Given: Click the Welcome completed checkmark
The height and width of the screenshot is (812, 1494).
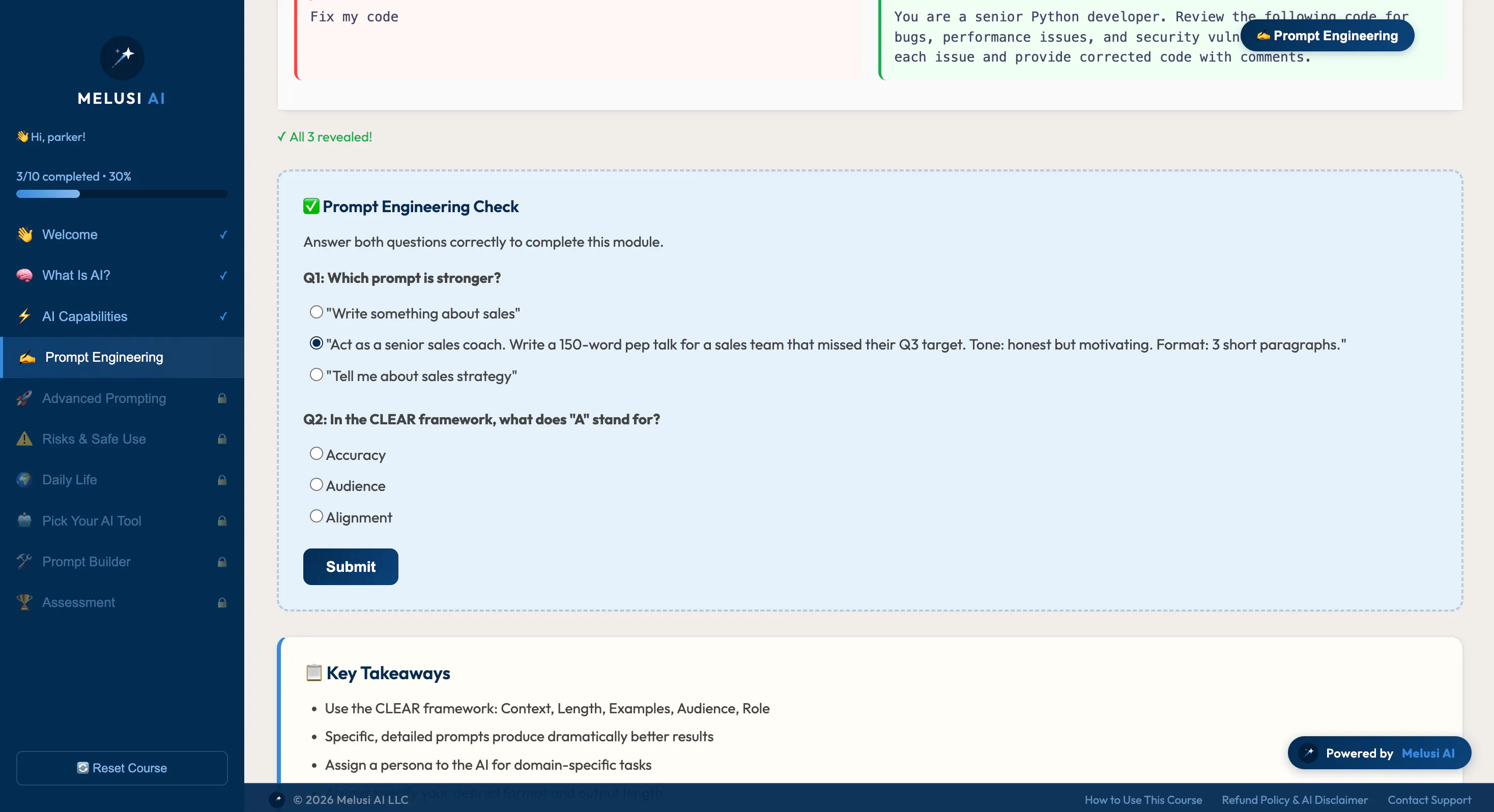Looking at the screenshot, I should (223, 235).
